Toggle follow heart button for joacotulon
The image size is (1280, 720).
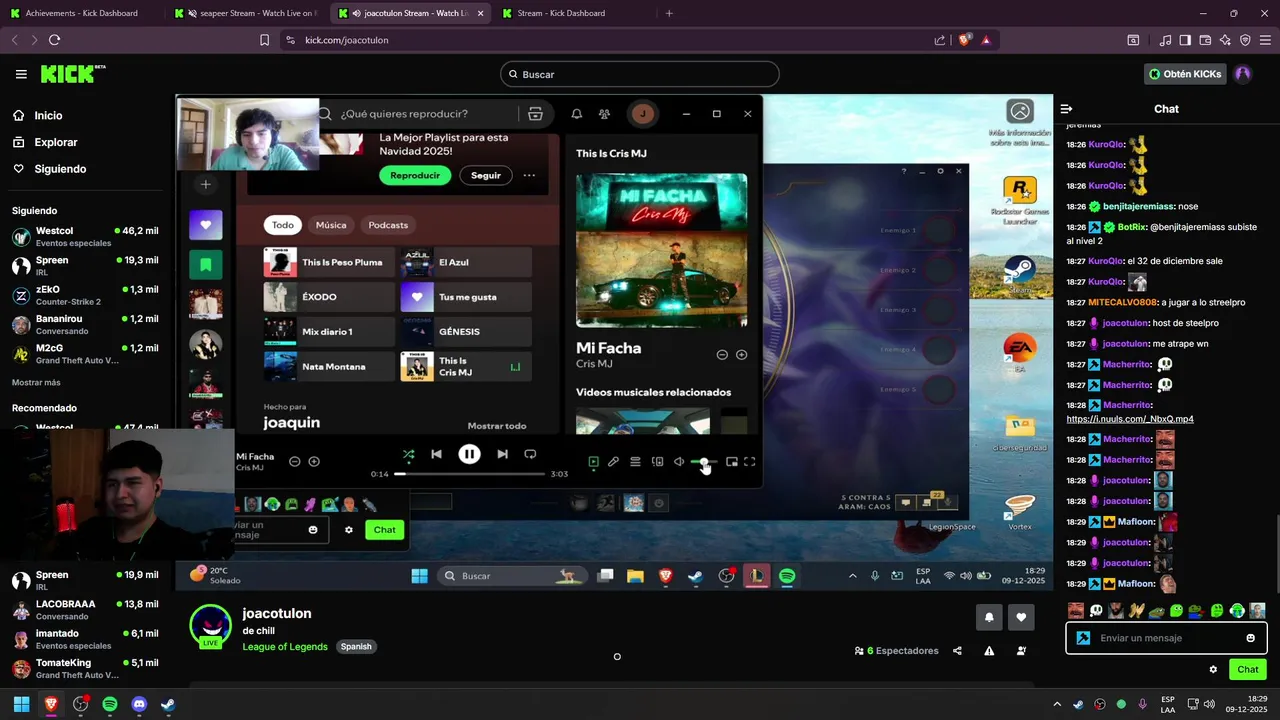coord(1021,618)
